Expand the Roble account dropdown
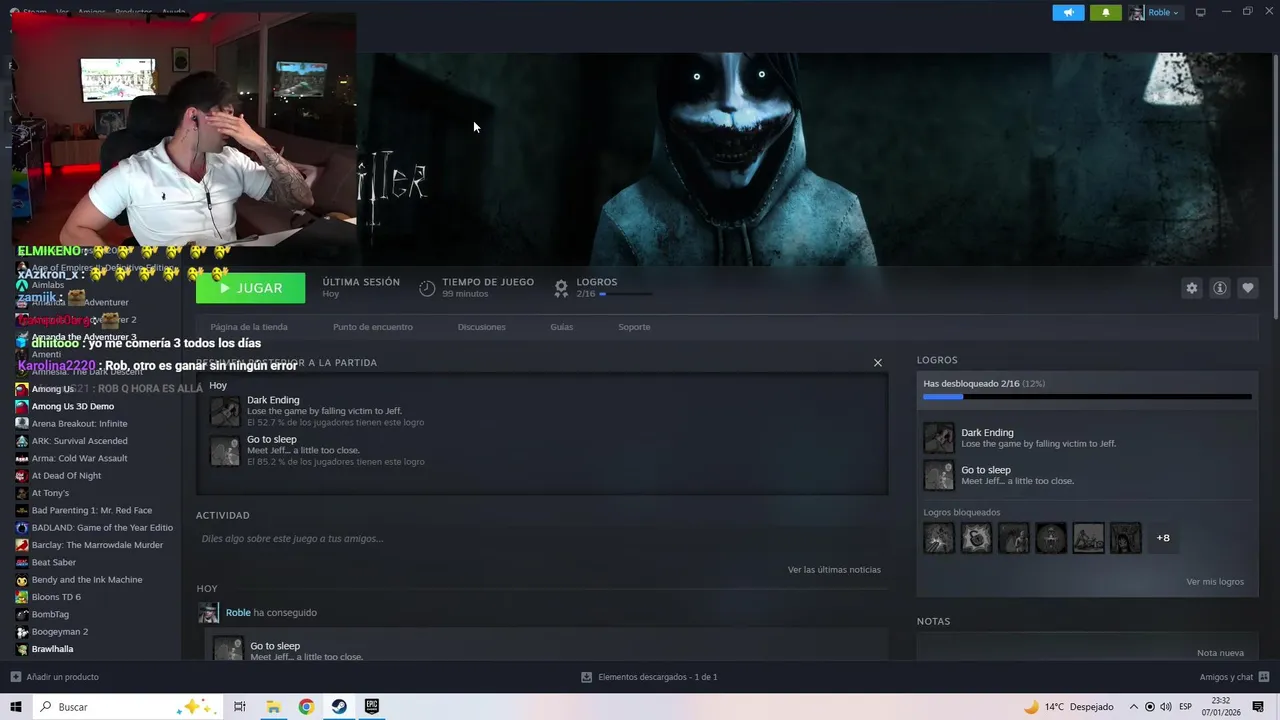 click(x=1156, y=12)
